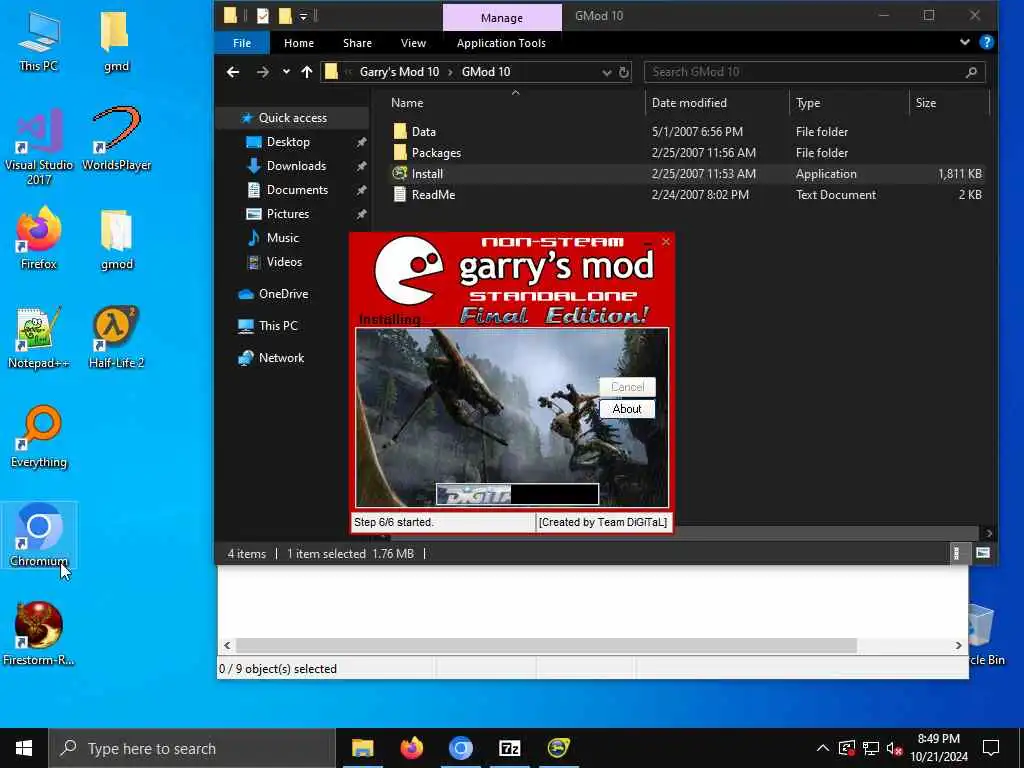Close the Garry's Mod installer window

665,242
